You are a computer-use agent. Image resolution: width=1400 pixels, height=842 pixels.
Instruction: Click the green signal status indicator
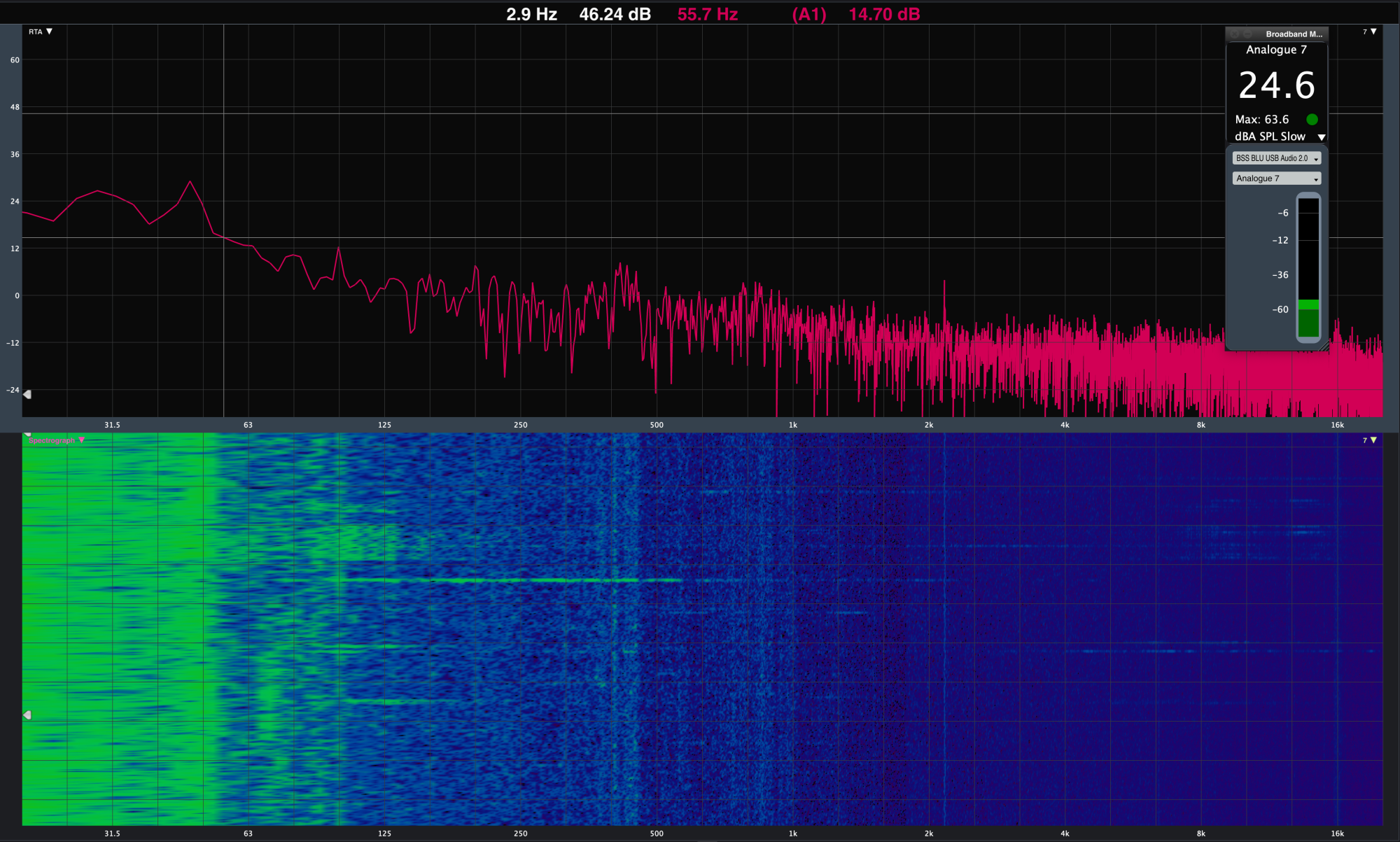(x=1312, y=120)
